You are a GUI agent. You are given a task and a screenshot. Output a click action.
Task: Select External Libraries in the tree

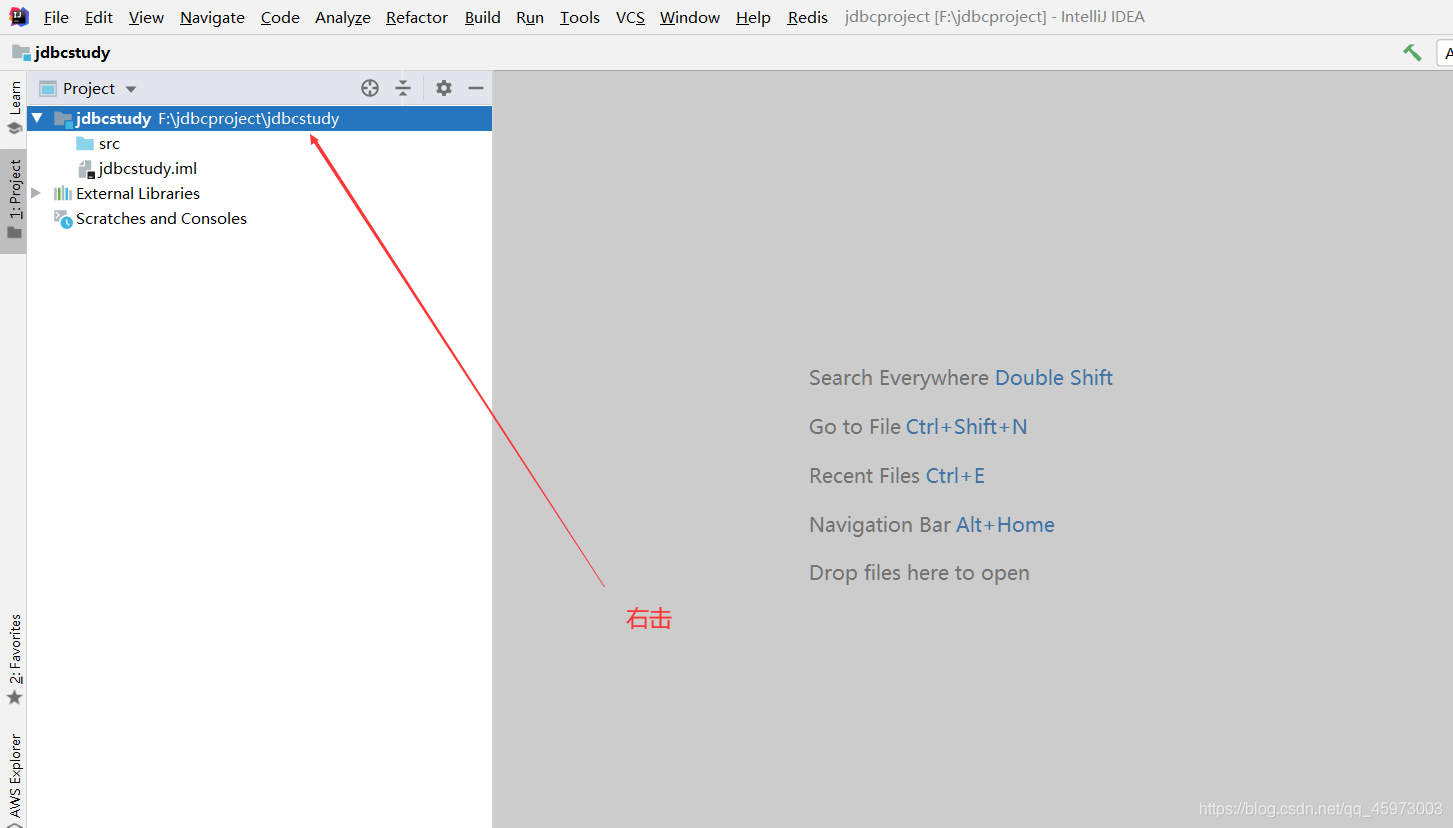138,193
